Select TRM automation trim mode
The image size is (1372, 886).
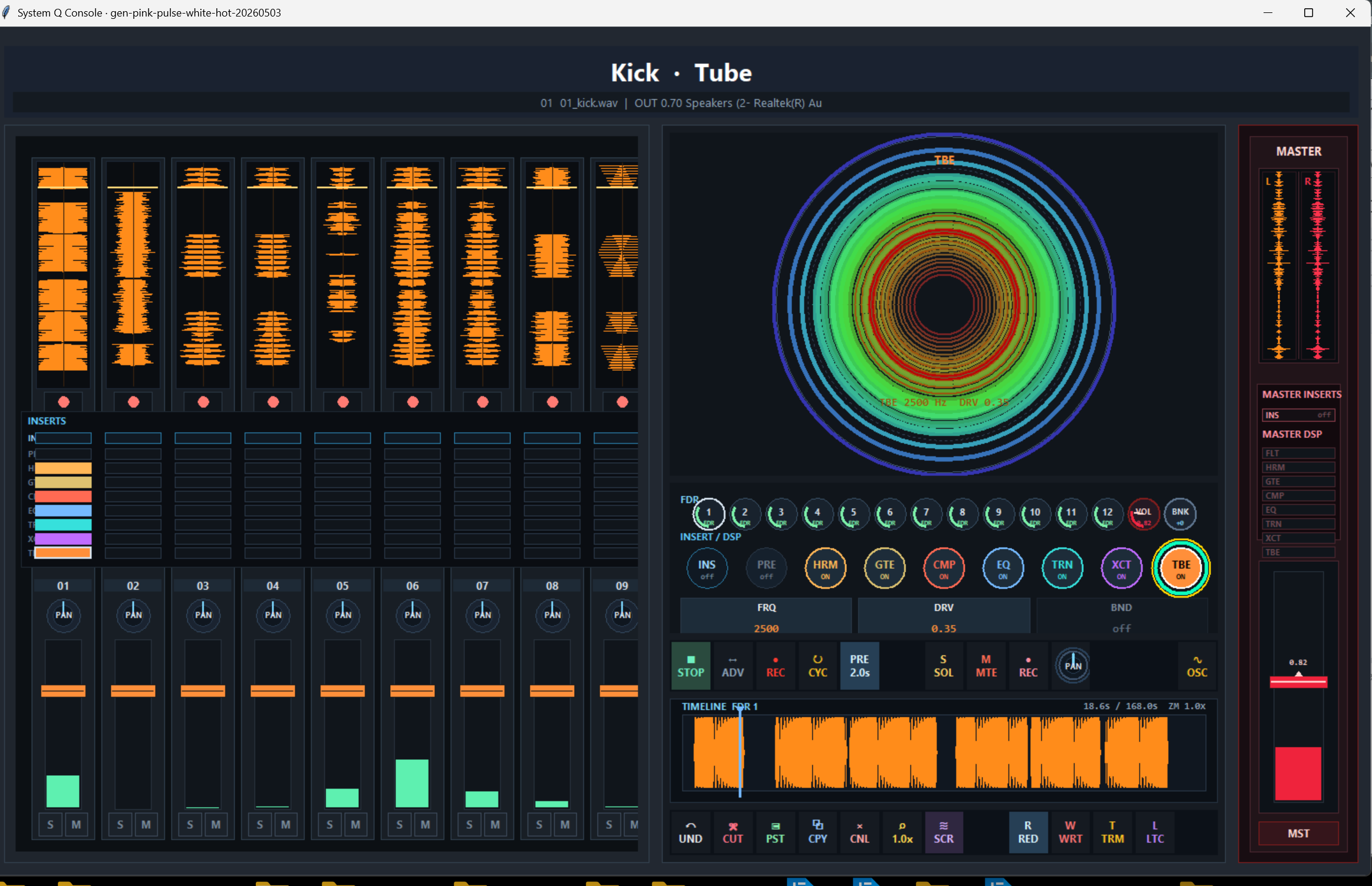click(x=1113, y=832)
